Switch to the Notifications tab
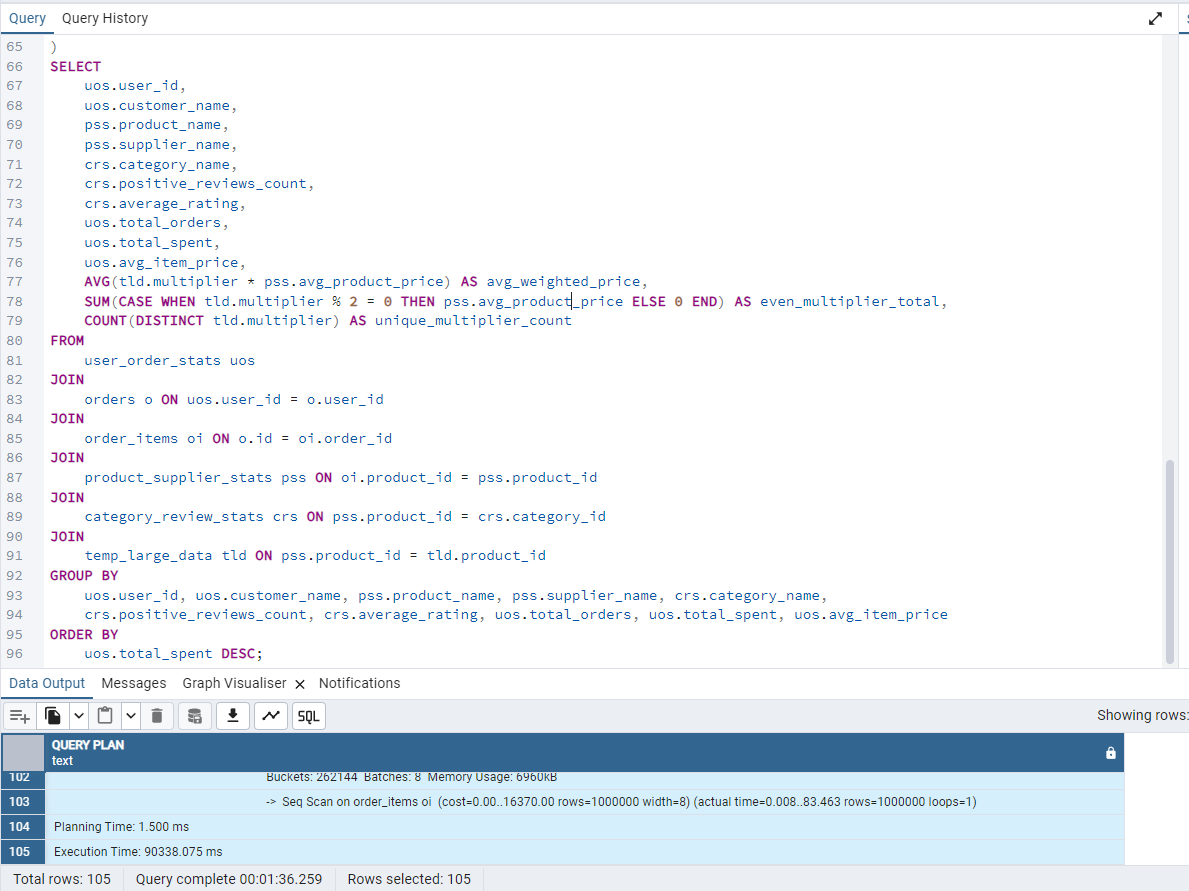This screenshot has height=891, width=1189. point(359,683)
